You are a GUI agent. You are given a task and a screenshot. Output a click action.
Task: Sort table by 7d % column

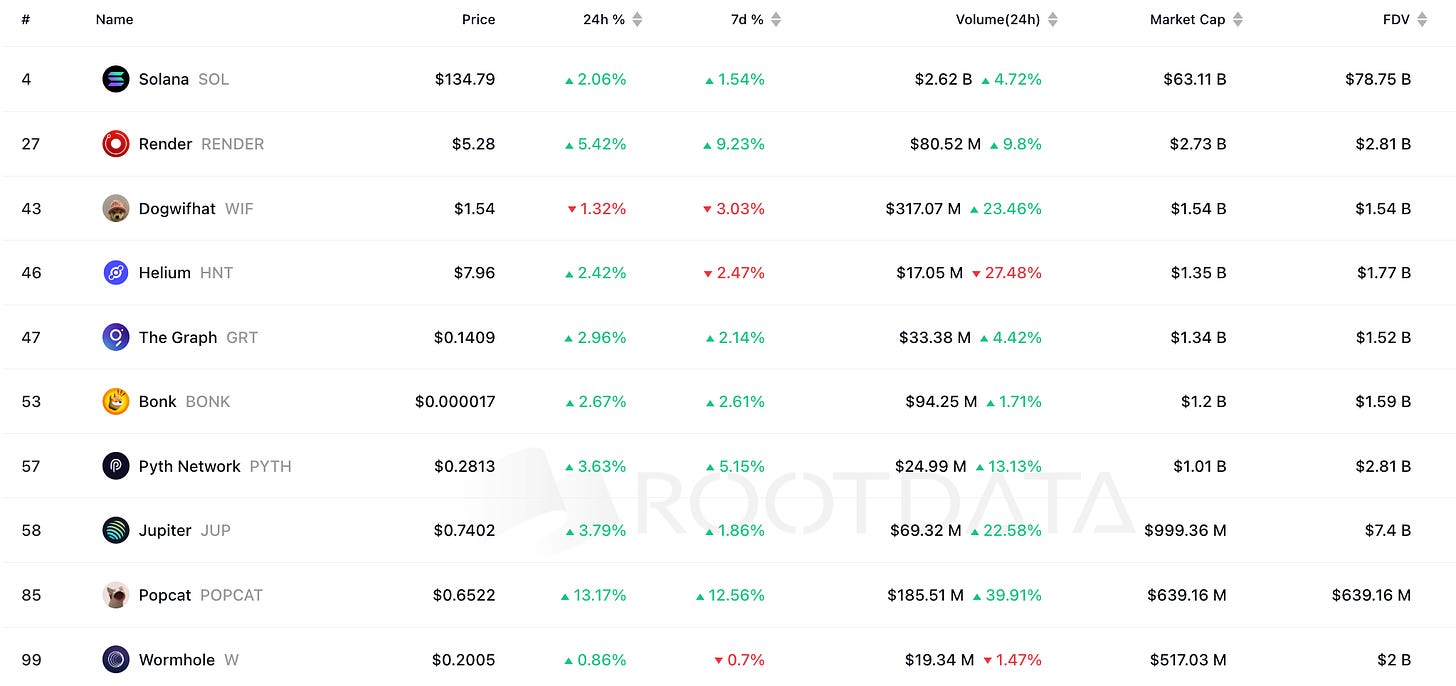point(776,19)
